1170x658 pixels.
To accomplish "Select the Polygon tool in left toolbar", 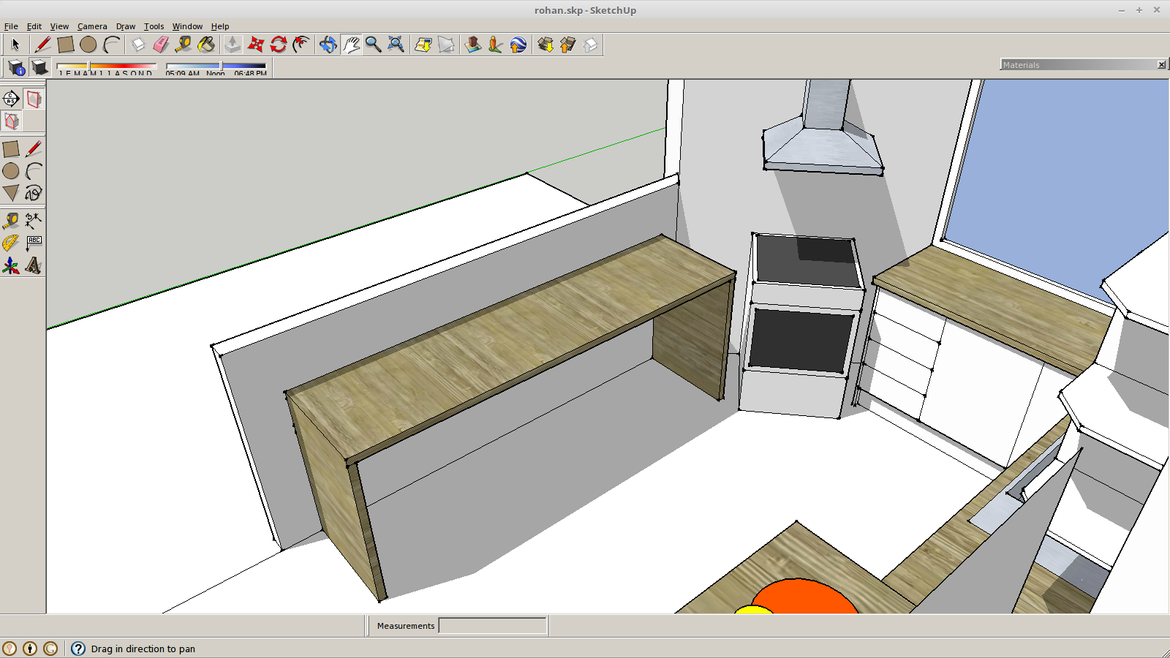I will 11,193.
